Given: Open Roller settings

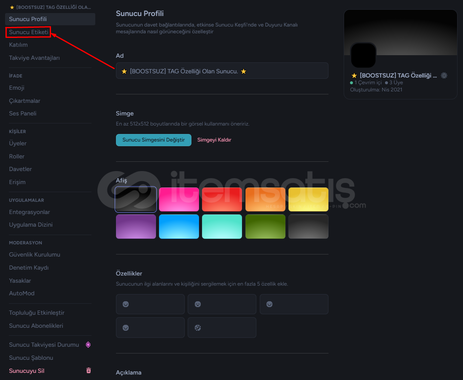Looking at the screenshot, I should [x=17, y=156].
